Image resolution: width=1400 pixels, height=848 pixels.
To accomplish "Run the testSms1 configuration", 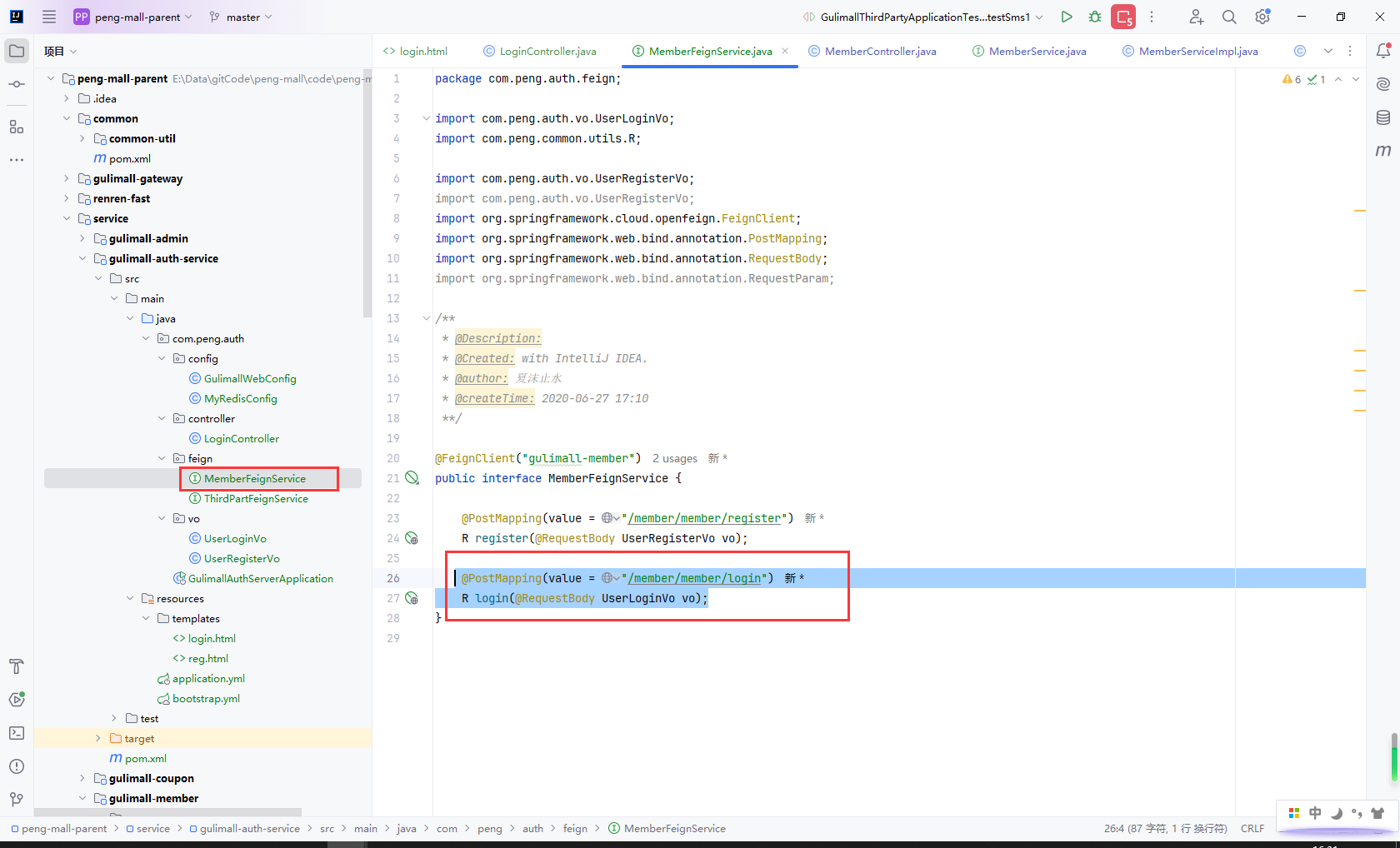I will (x=1067, y=17).
